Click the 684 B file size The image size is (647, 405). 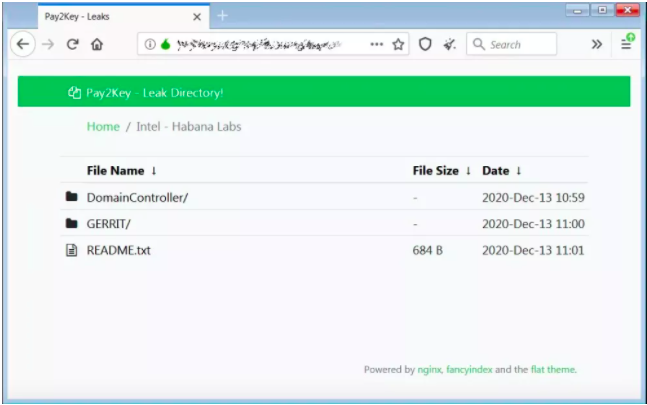pos(427,250)
